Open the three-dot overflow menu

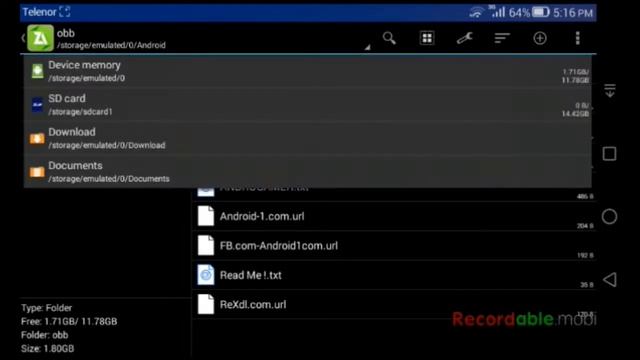tap(577, 38)
